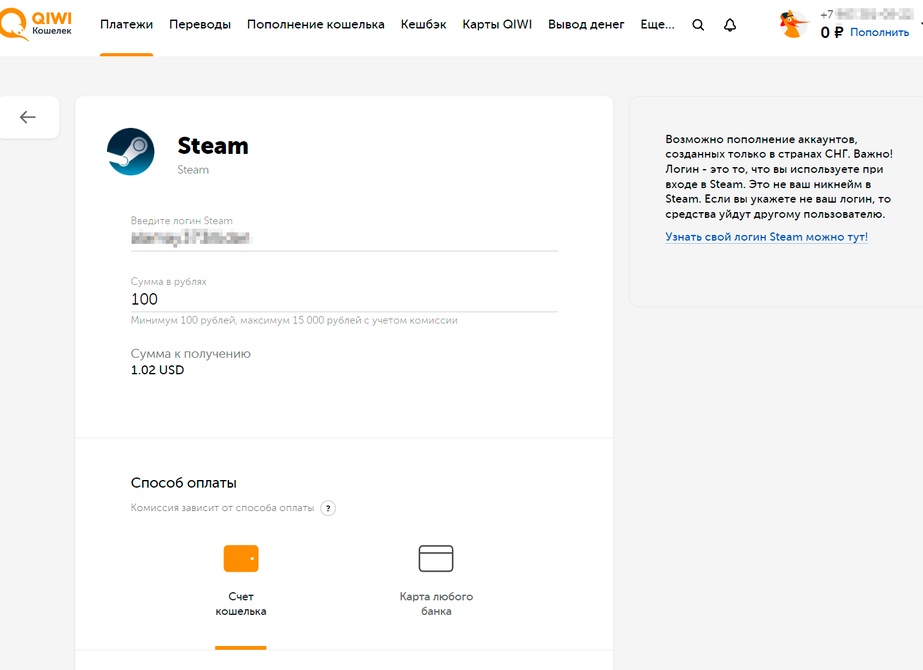The height and width of the screenshot is (670, 923).
Task: Open the Вывод денег menu item
Action: point(586,25)
